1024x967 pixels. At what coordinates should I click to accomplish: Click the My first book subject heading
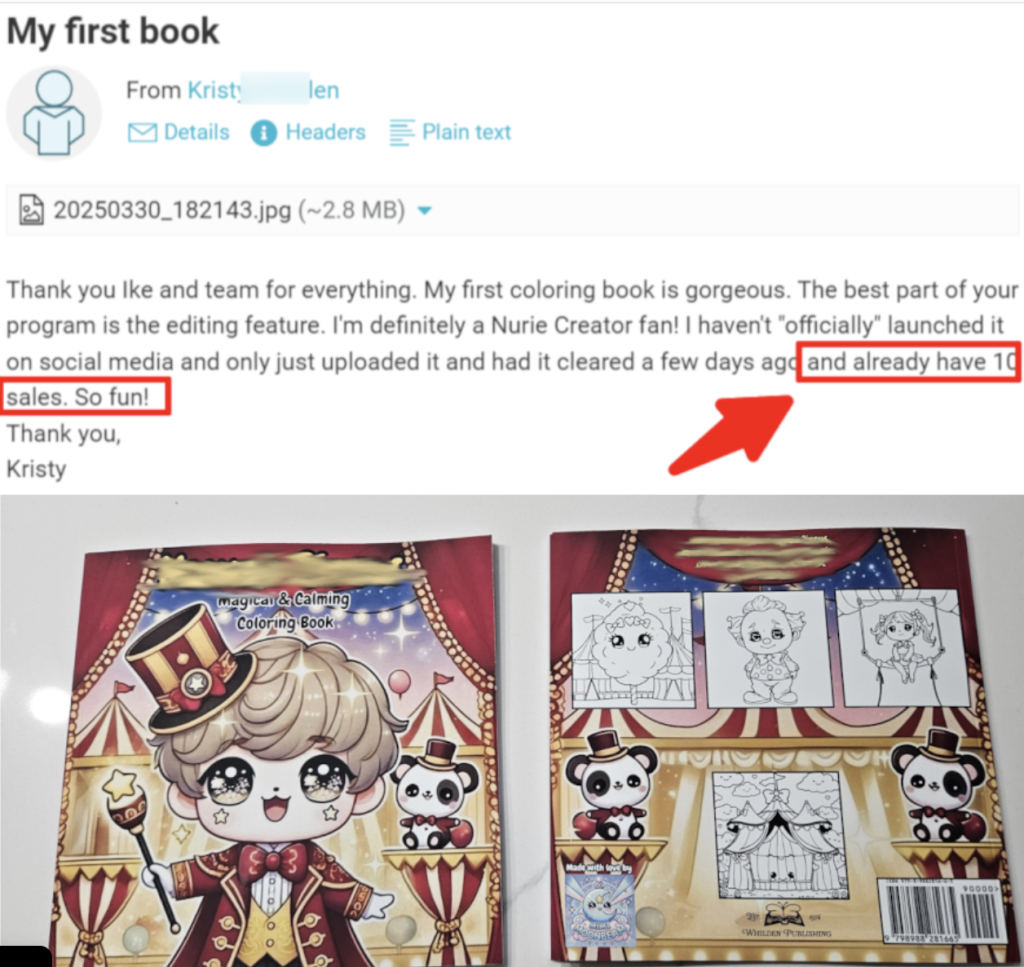112,31
